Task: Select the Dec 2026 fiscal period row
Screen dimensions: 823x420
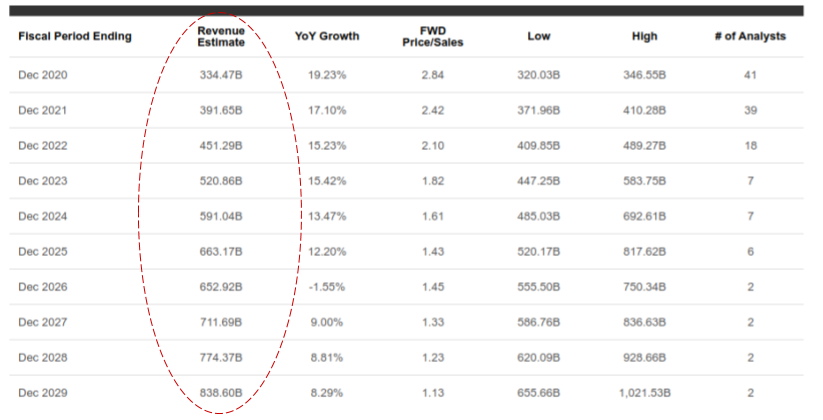Action: (44, 288)
